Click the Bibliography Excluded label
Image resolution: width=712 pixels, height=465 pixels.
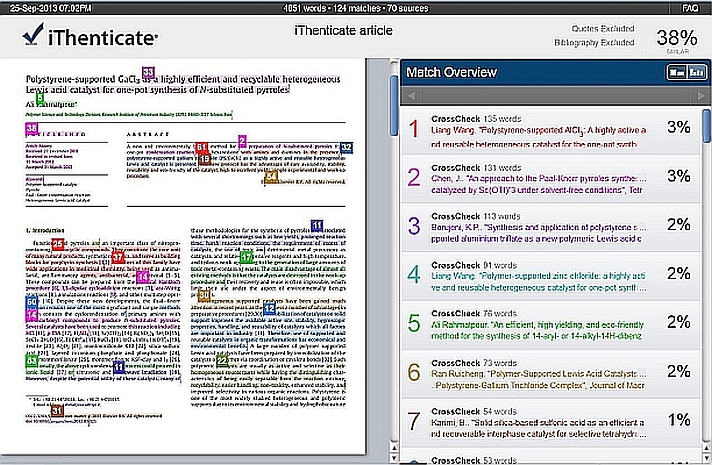coord(594,43)
